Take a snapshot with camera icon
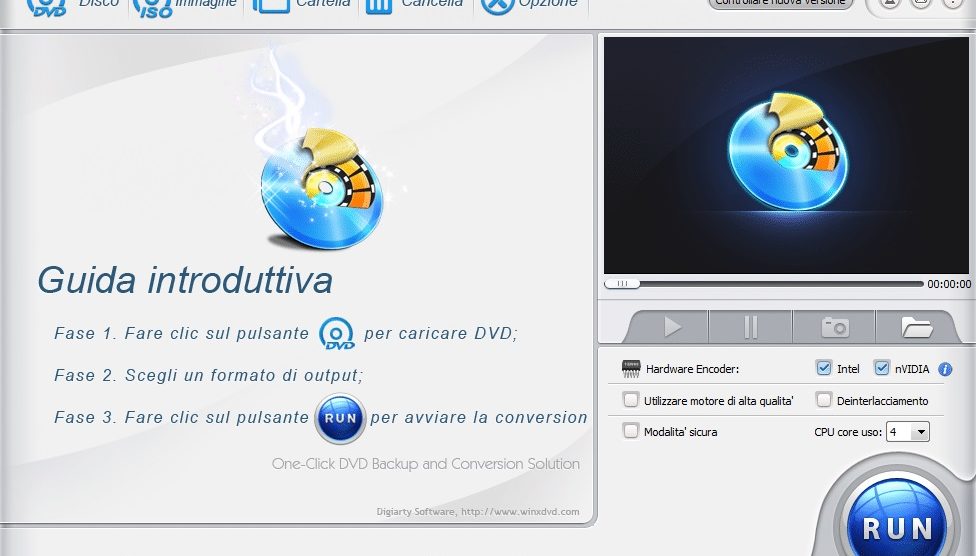The height and width of the screenshot is (556, 976). pos(835,327)
